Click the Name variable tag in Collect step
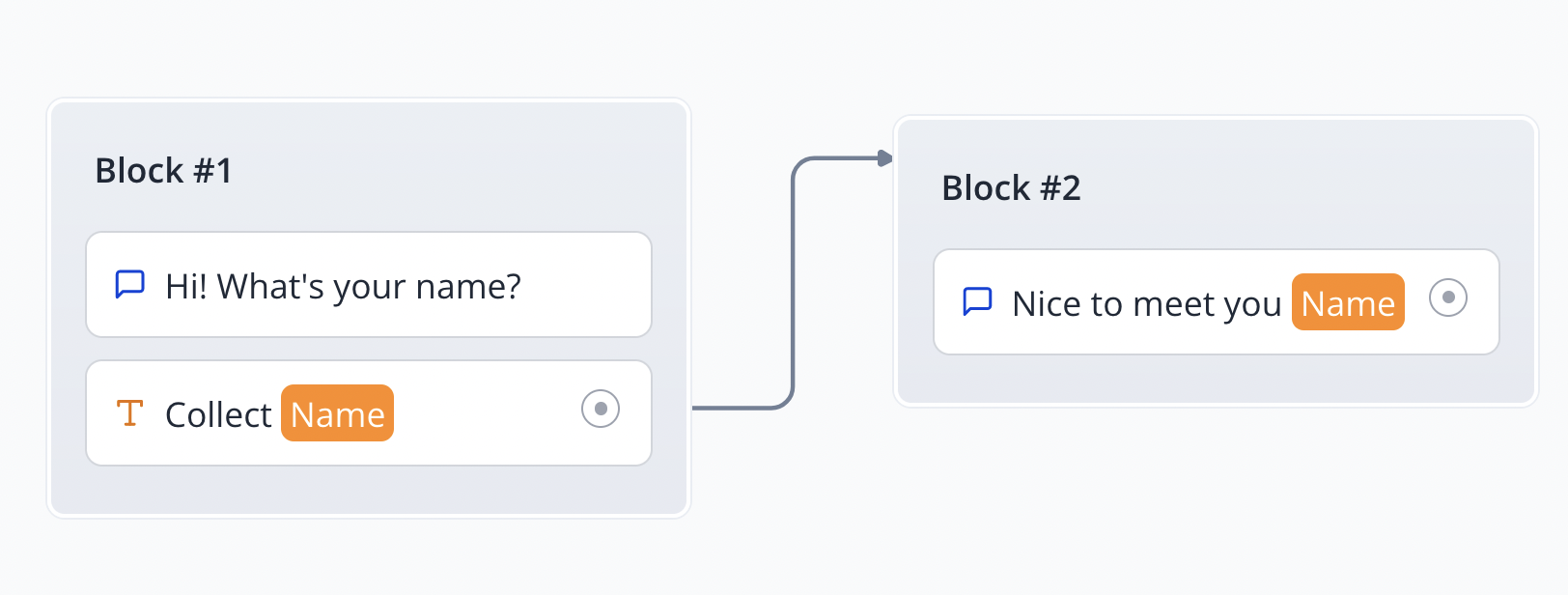The height and width of the screenshot is (595, 1568). pos(337,413)
